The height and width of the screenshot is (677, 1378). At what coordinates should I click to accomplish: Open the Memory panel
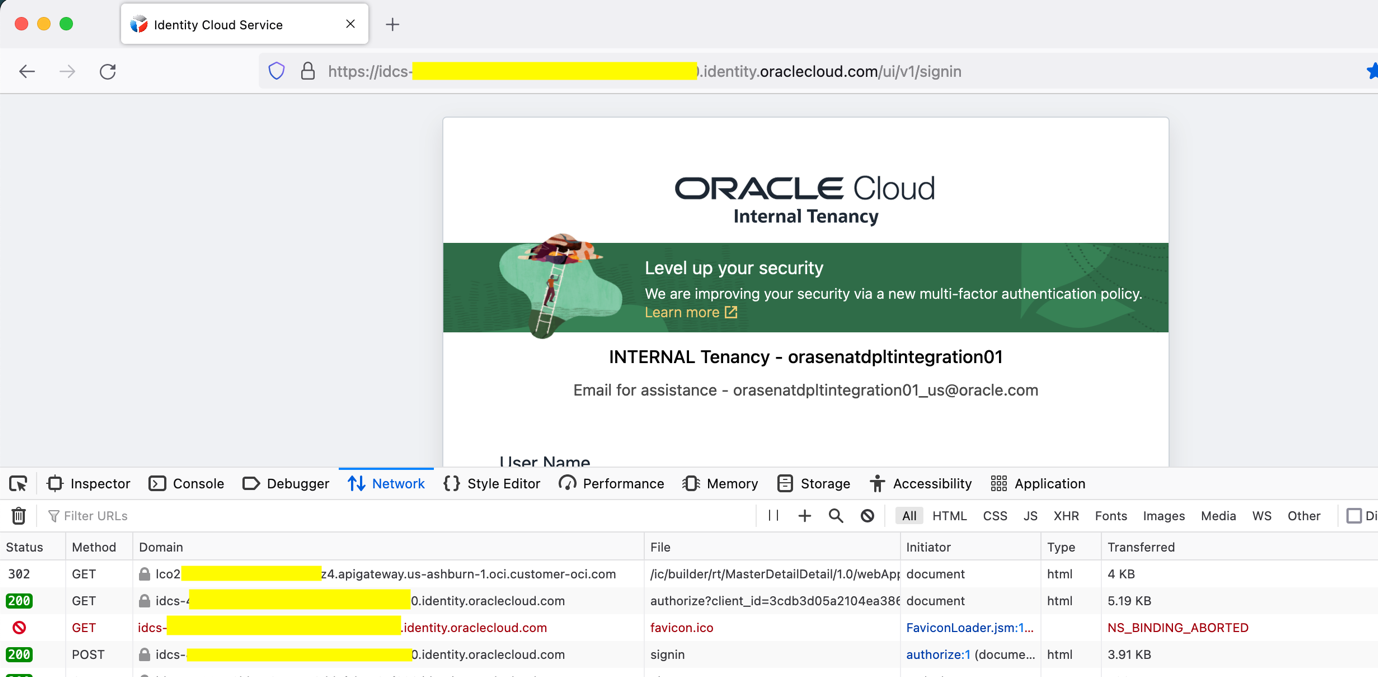(720, 484)
